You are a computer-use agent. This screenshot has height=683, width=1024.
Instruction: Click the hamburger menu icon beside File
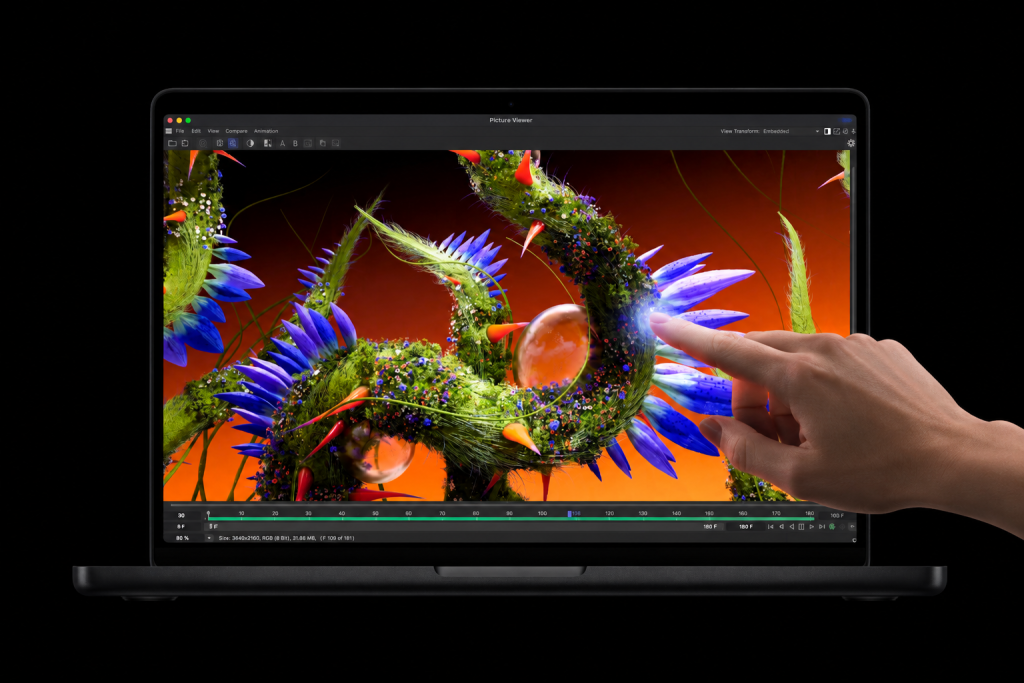168,131
